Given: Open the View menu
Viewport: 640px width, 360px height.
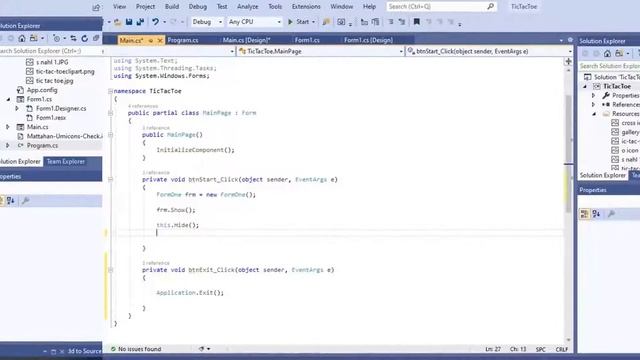Looking at the screenshot, I should click(x=119, y=7).
